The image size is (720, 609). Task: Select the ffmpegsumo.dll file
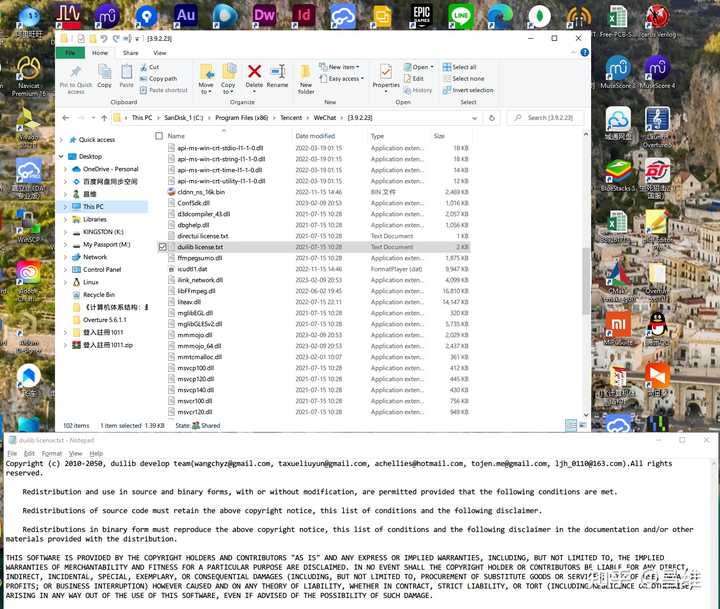[199, 258]
